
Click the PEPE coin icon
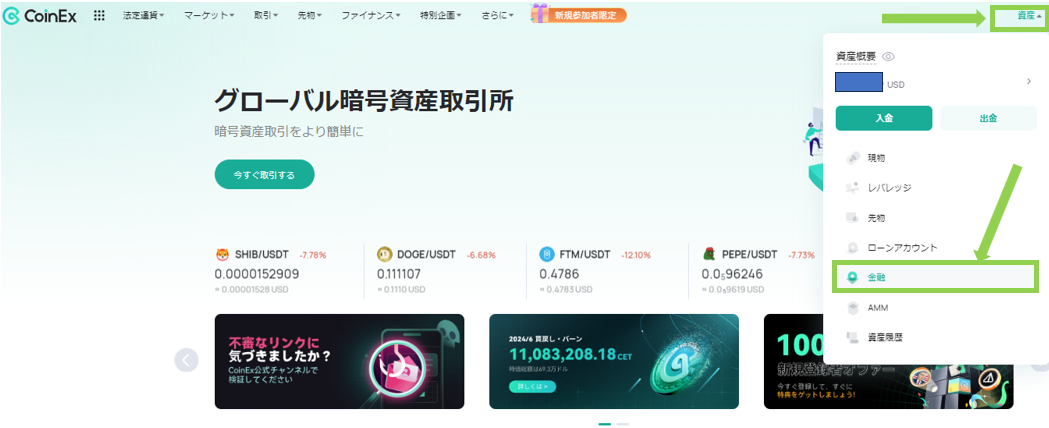(708, 254)
